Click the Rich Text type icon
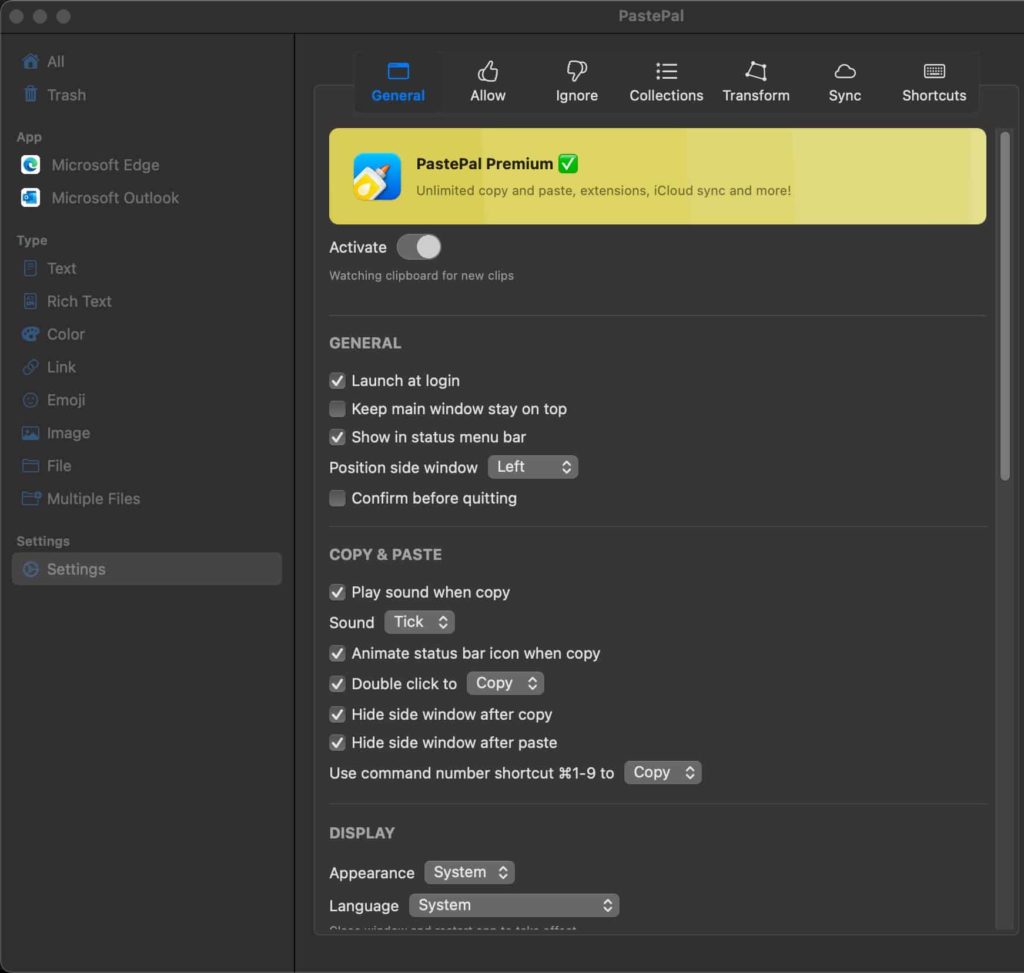Viewport: 1024px width, 973px height. [x=31, y=301]
